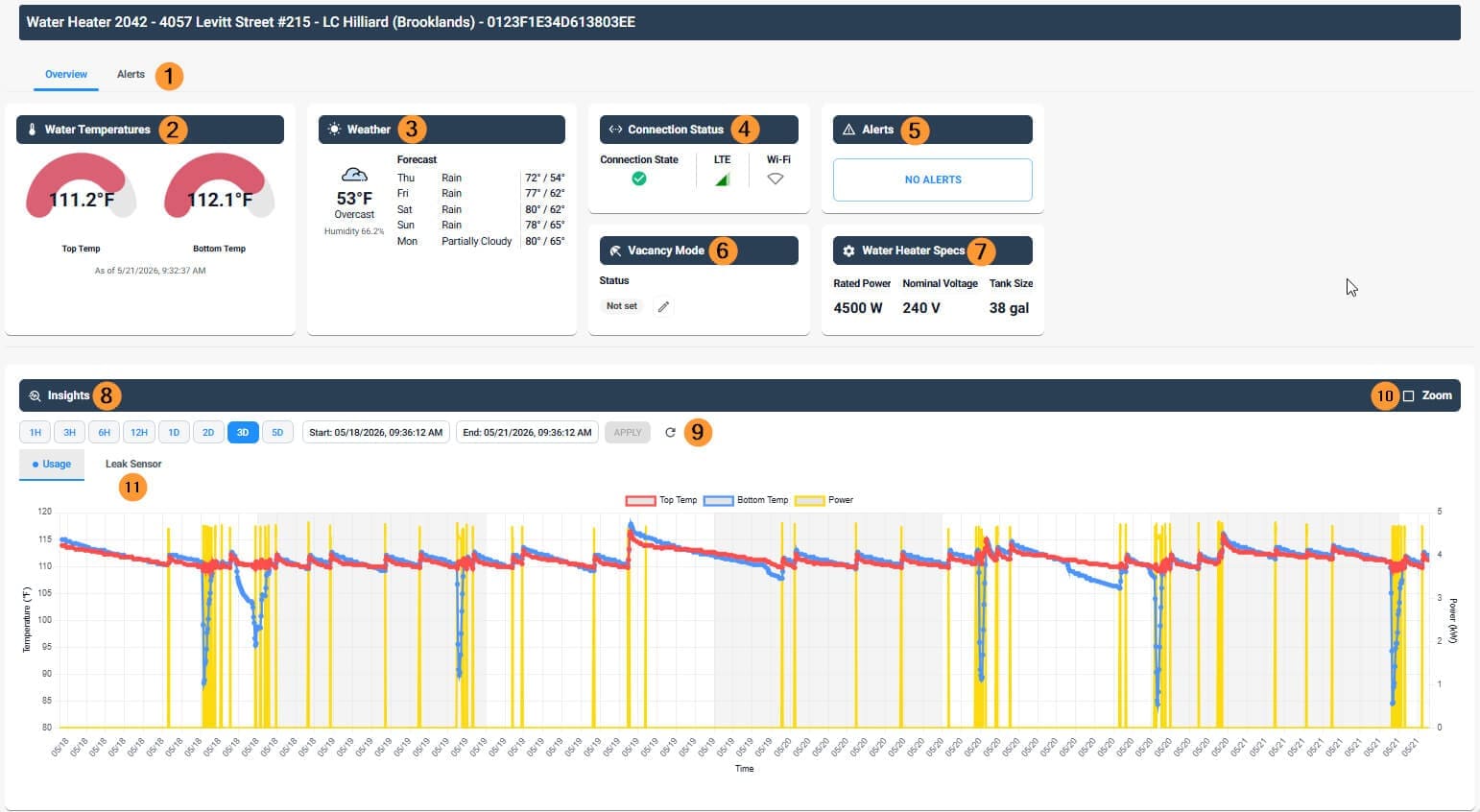Click the NO ALERTS box
Image resolution: width=1480 pixels, height=812 pixels.
(933, 179)
